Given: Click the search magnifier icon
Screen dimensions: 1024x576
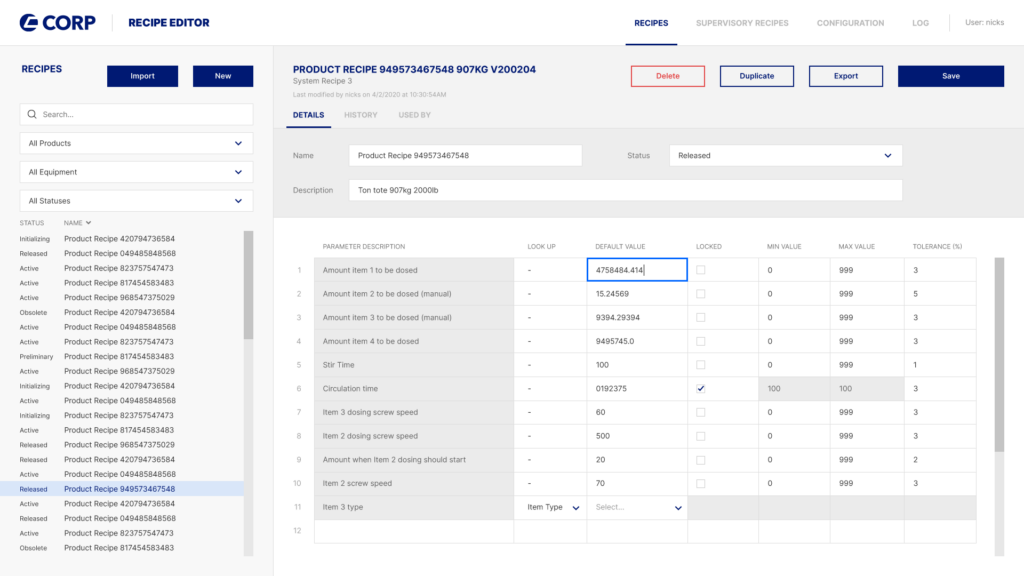Looking at the screenshot, I should (x=32, y=115).
